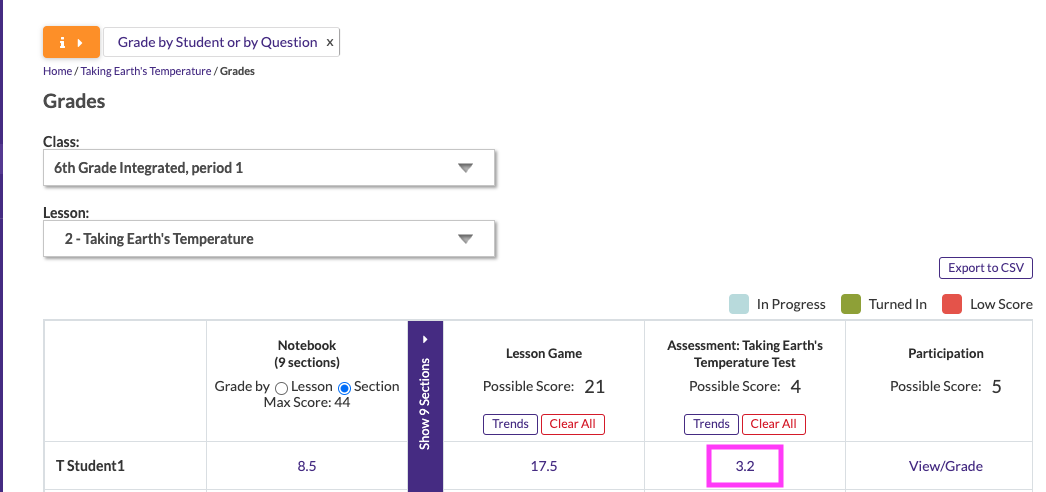The image size is (1046, 492).
Task: Go to Home breadcrumb link
Action: pos(57,72)
